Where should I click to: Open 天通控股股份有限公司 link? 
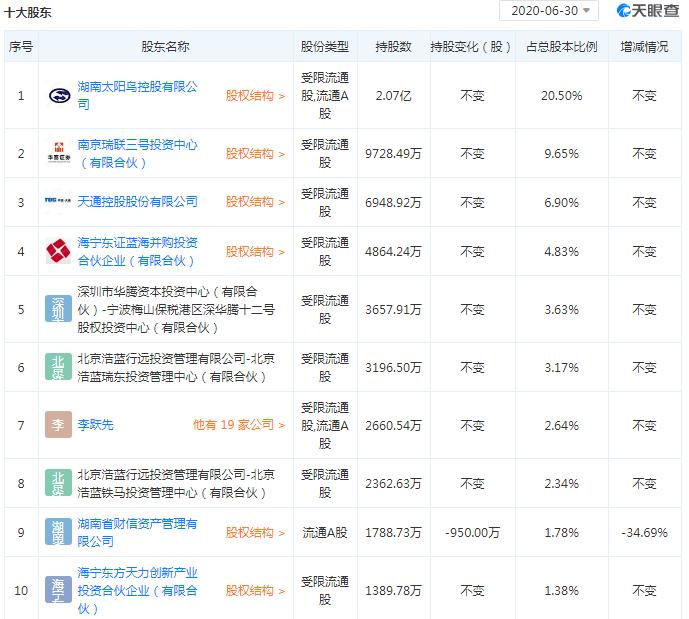tap(138, 202)
